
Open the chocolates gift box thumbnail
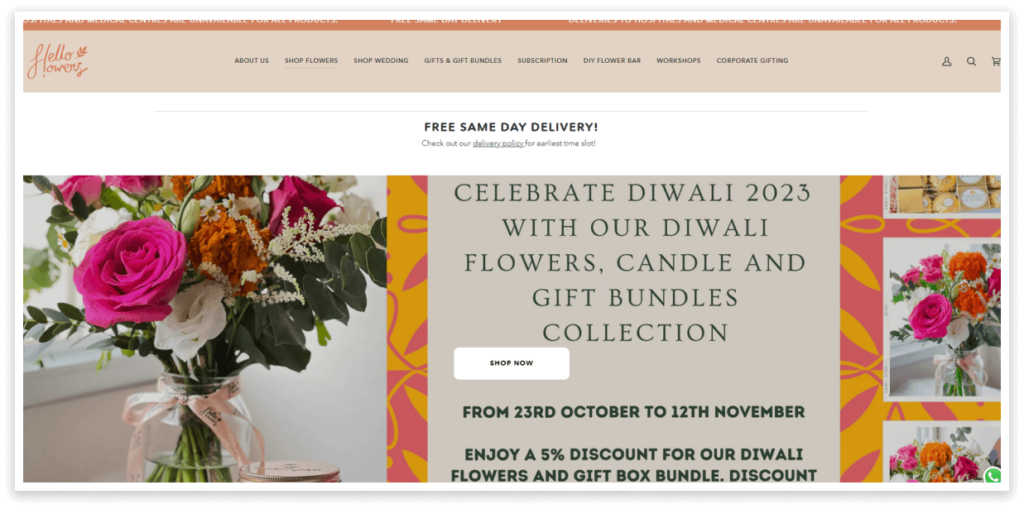click(944, 193)
